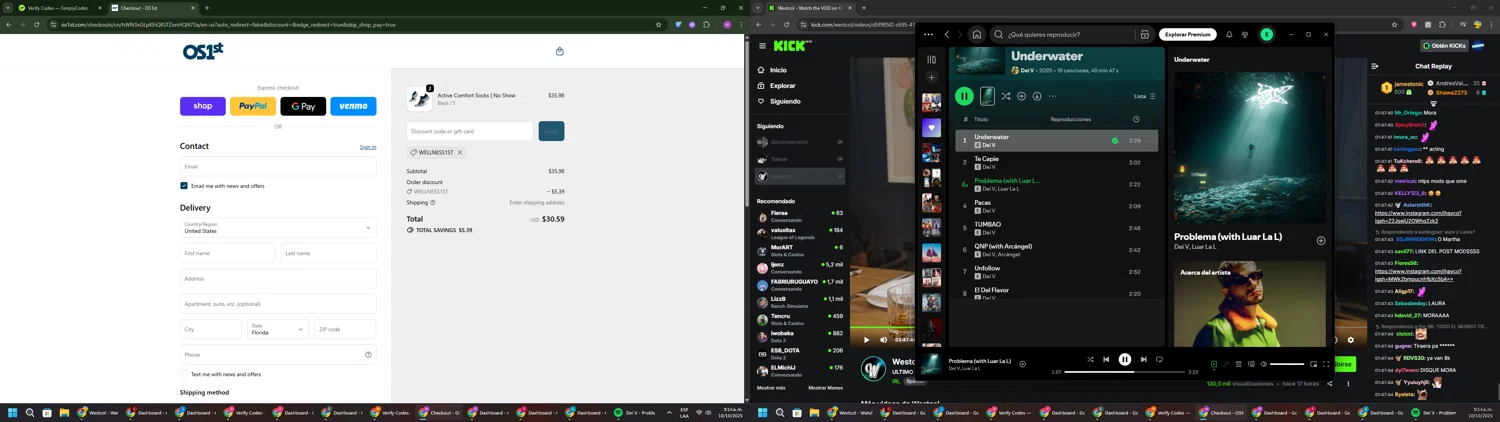Open the Sign in link in Contact

(x=368, y=147)
